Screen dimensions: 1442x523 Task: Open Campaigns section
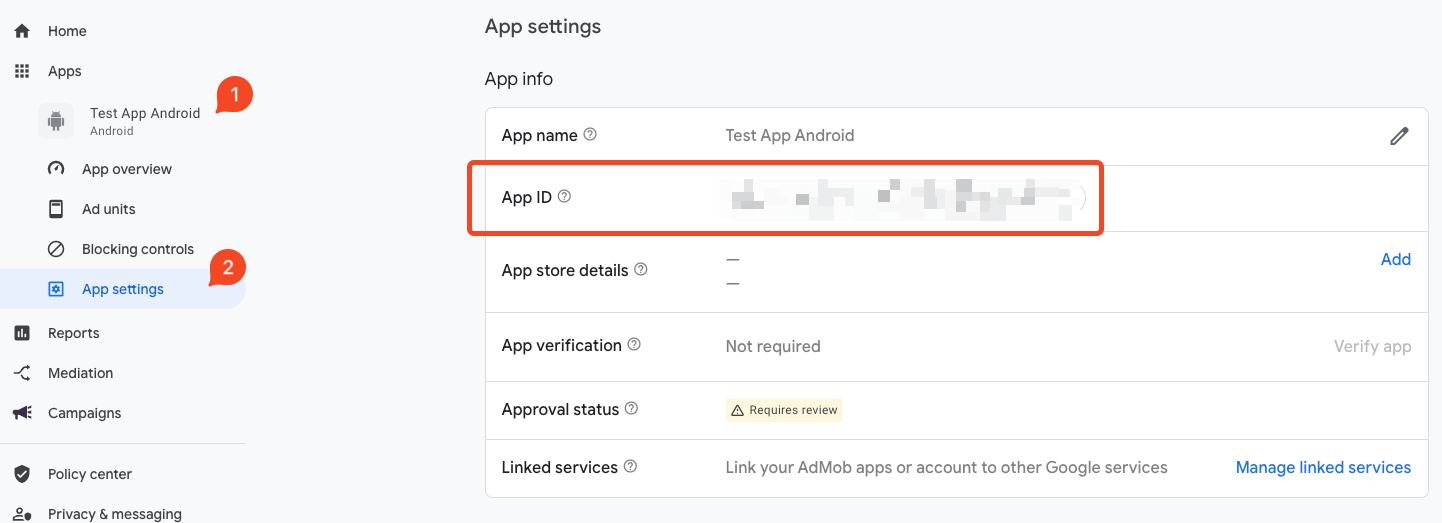click(x=84, y=413)
